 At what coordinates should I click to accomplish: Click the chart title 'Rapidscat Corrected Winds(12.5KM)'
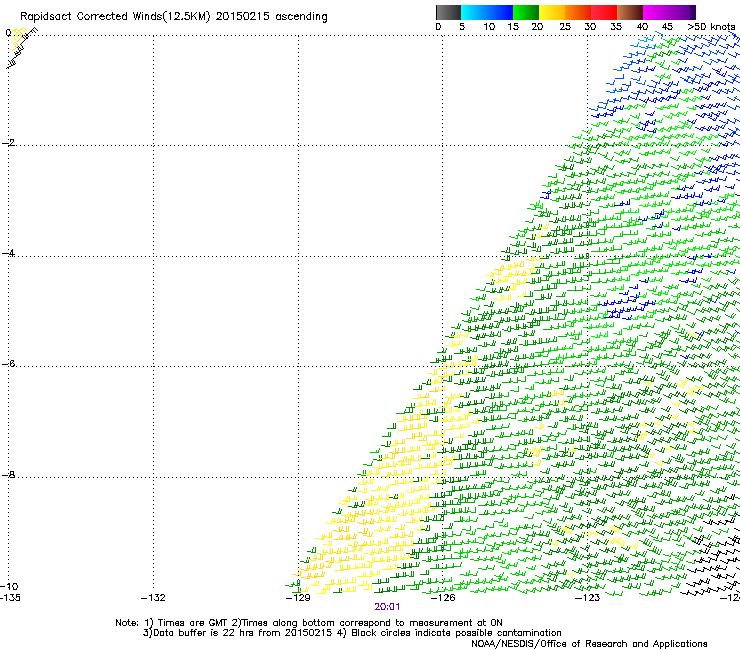(115, 16)
